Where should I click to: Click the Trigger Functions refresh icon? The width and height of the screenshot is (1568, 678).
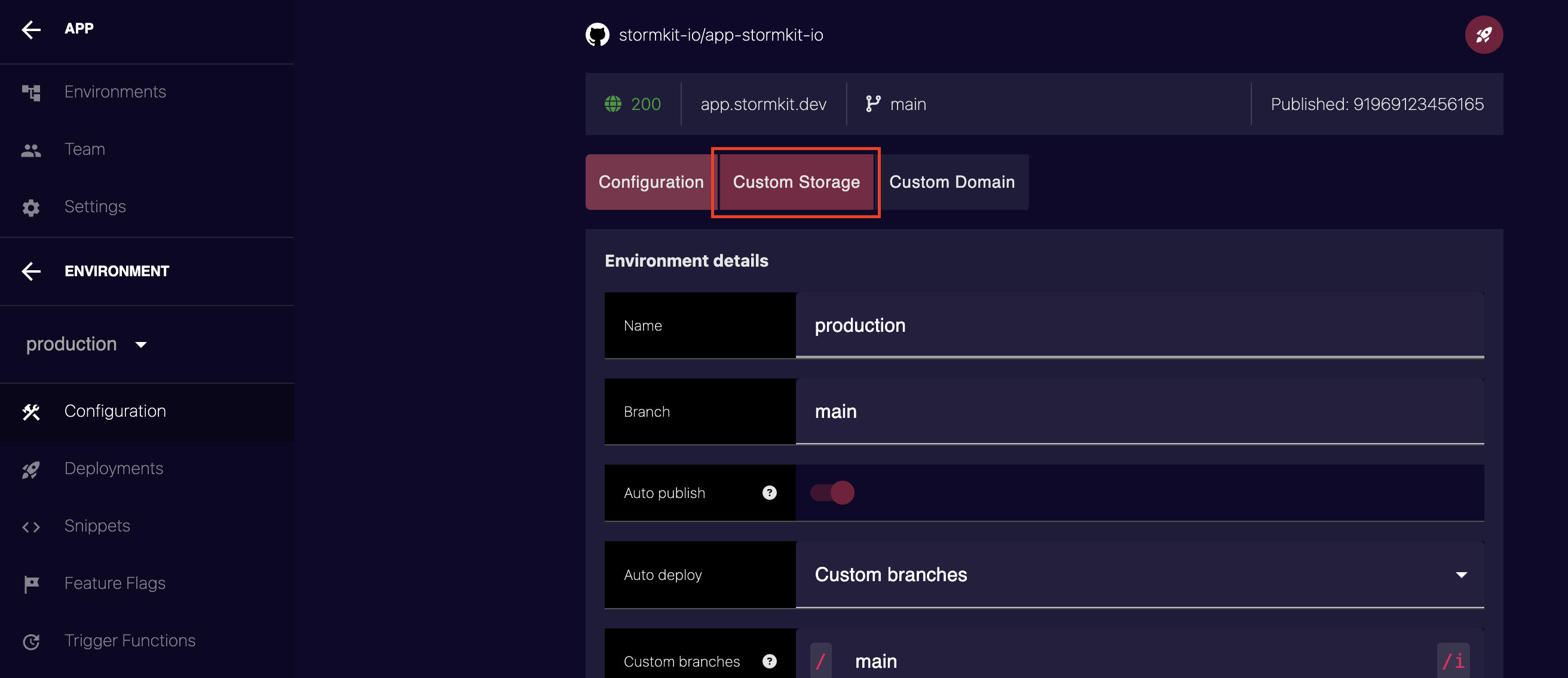(x=31, y=642)
